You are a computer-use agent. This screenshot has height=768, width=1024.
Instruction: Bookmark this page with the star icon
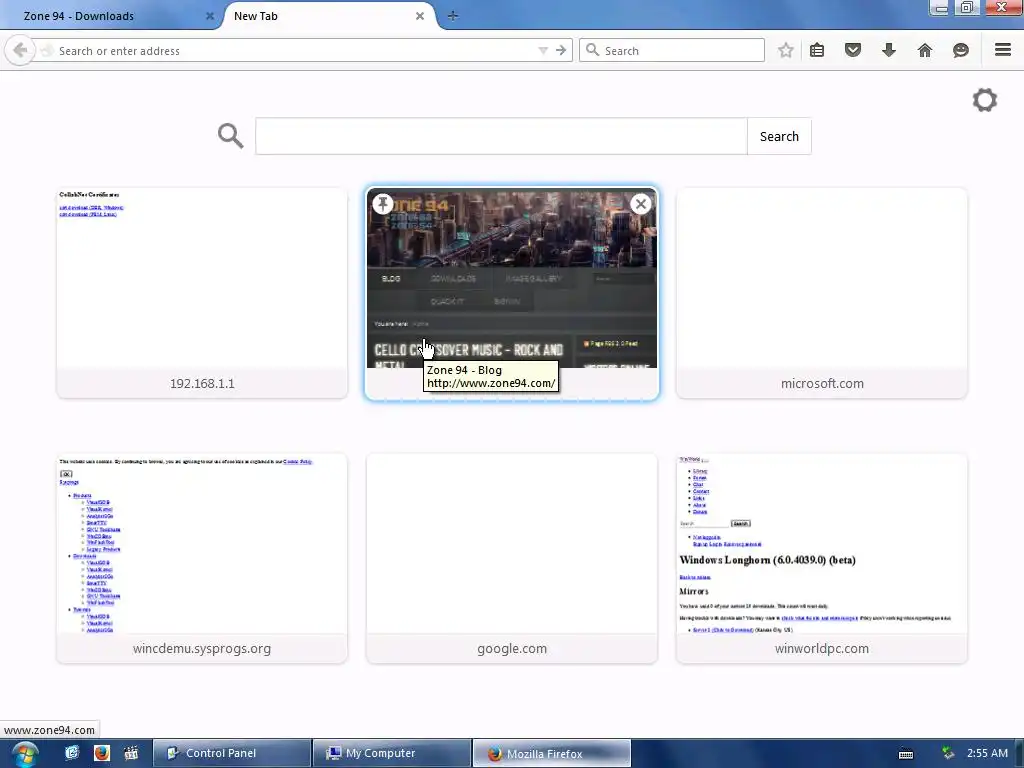[x=786, y=50]
